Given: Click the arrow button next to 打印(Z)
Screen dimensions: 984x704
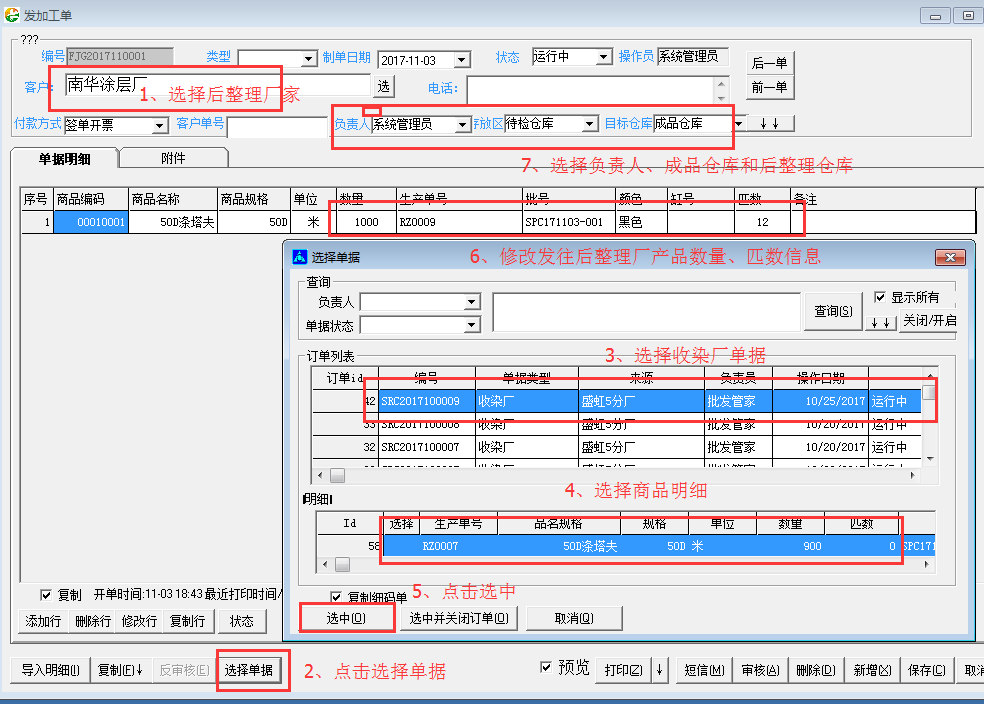Looking at the screenshot, I should pos(660,670).
